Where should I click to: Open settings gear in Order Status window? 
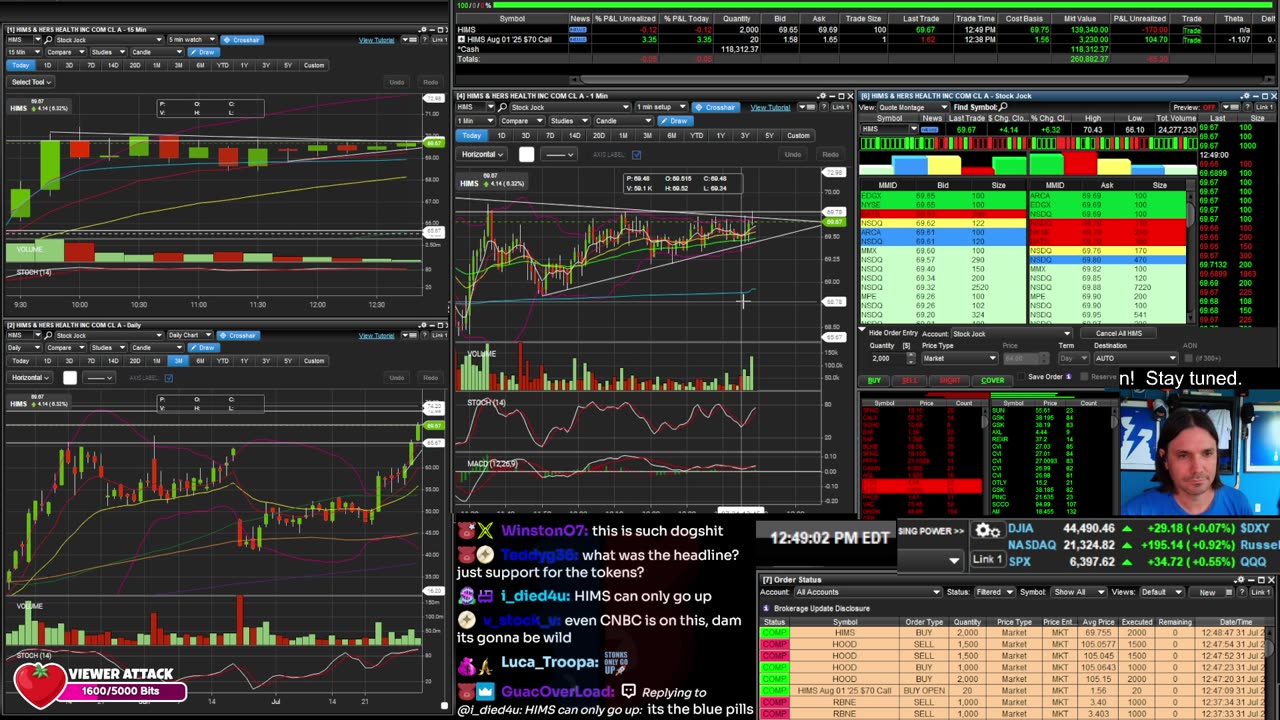pyautogui.click(x=1241, y=580)
